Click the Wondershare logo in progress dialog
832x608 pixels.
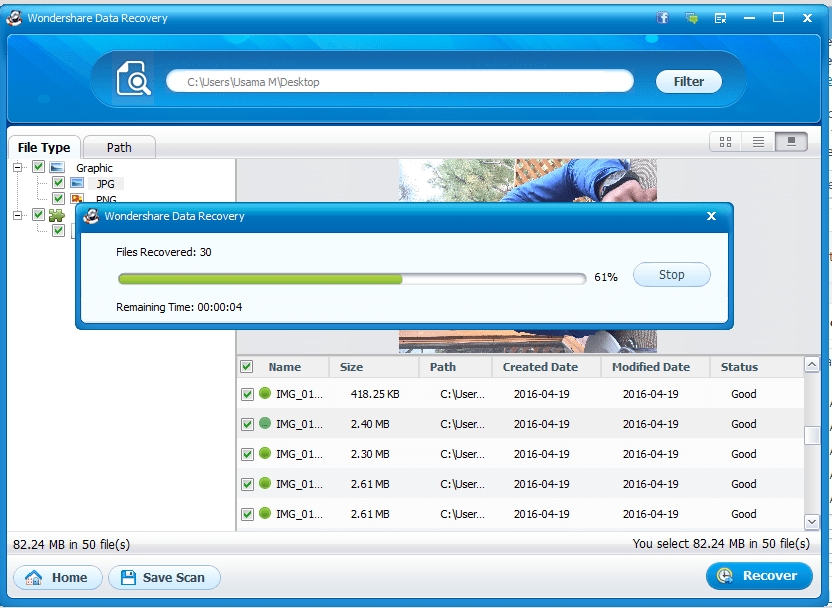click(92, 216)
